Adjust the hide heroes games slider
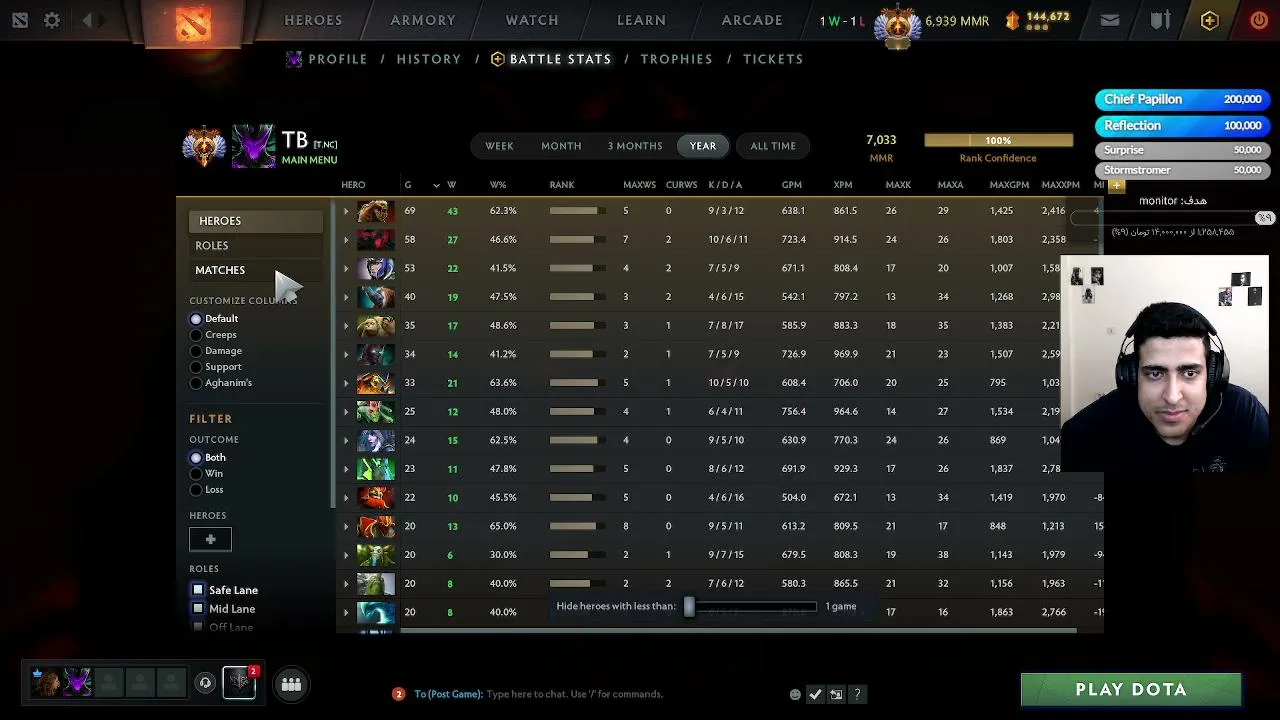 pos(689,607)
